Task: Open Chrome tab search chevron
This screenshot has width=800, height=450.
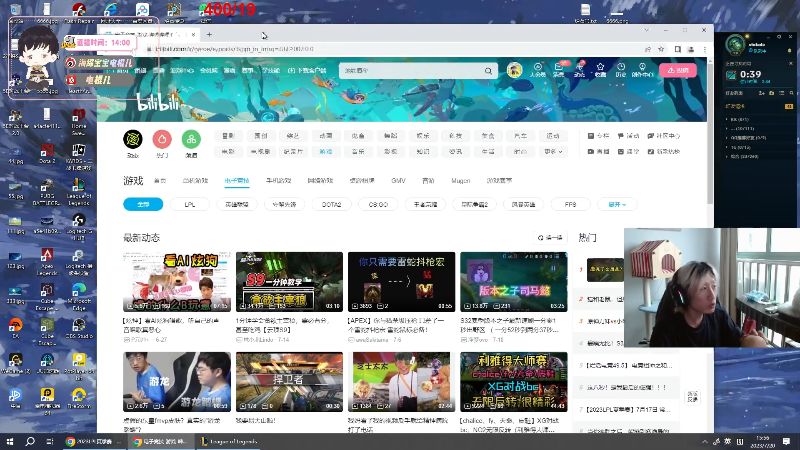Action: [646, 31]
